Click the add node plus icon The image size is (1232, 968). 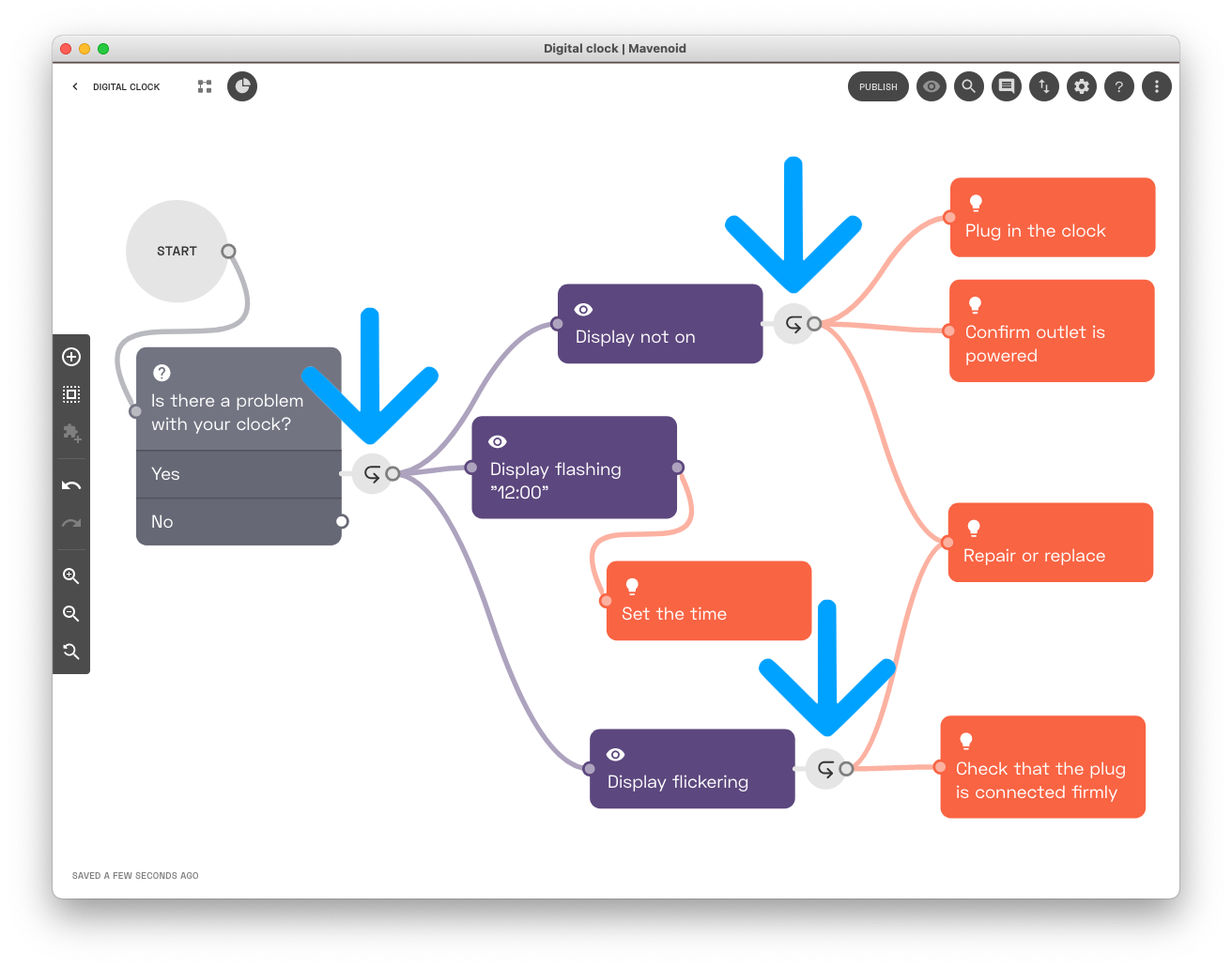click(x=71, y=357)
